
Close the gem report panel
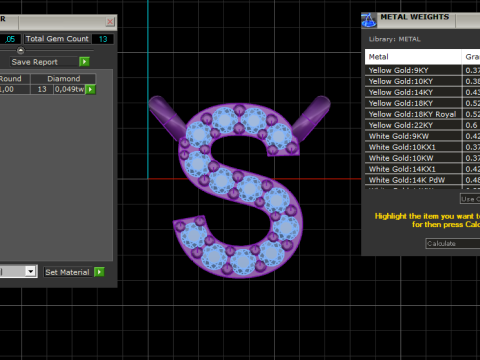110,22
